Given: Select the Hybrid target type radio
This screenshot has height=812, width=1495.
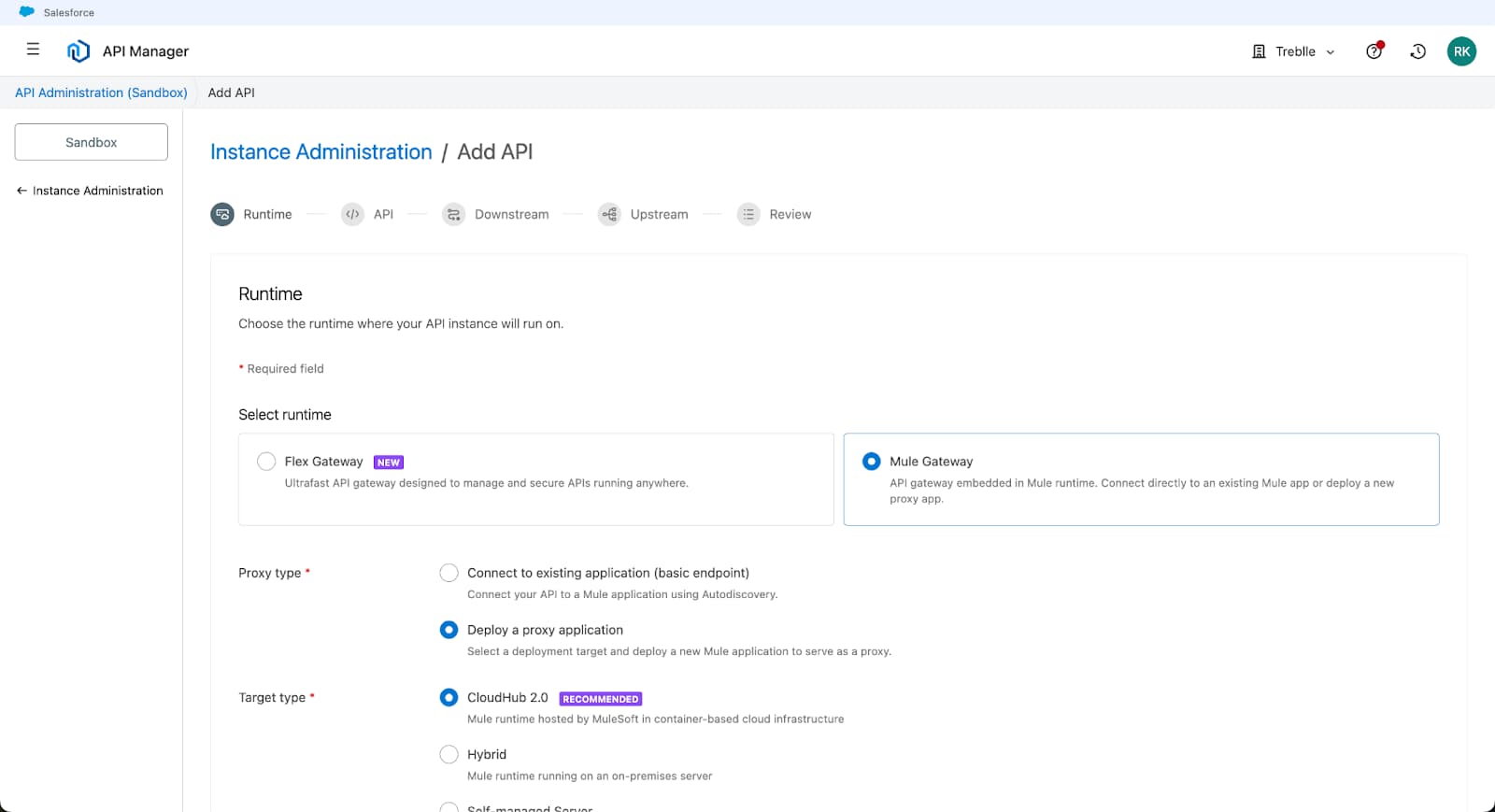Looking at the screenshot, I should [x=448, y=754].
